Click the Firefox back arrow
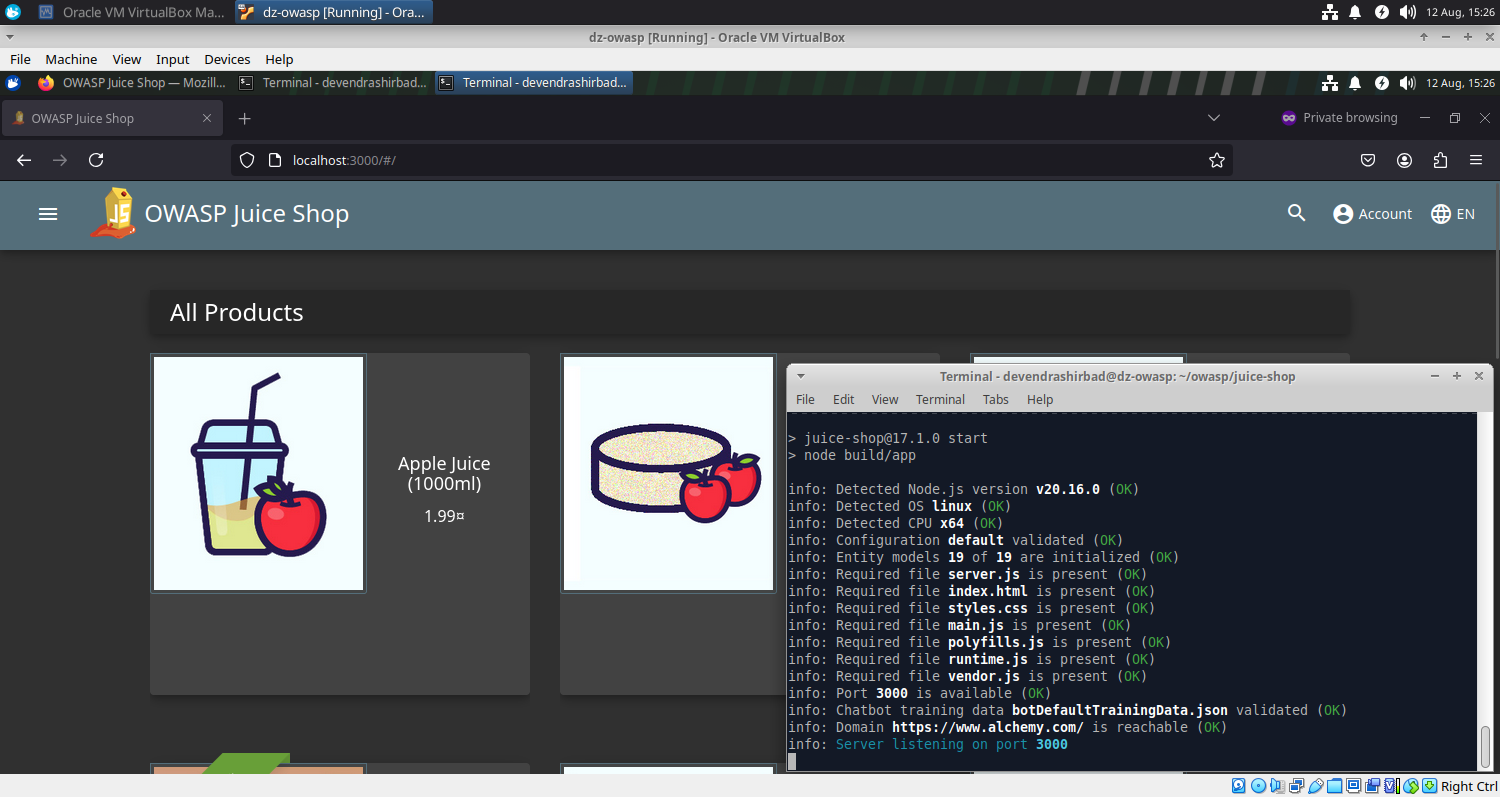Screen dimensions: 1500x797 point(24,160)
